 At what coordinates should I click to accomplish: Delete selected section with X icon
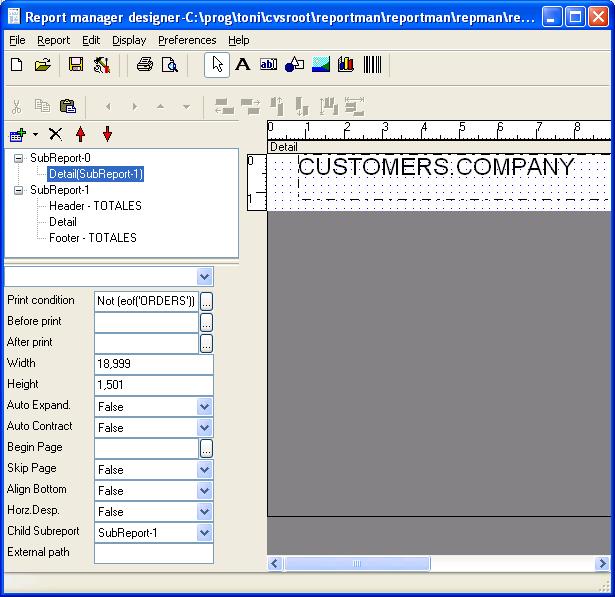(x=55, y=134)
